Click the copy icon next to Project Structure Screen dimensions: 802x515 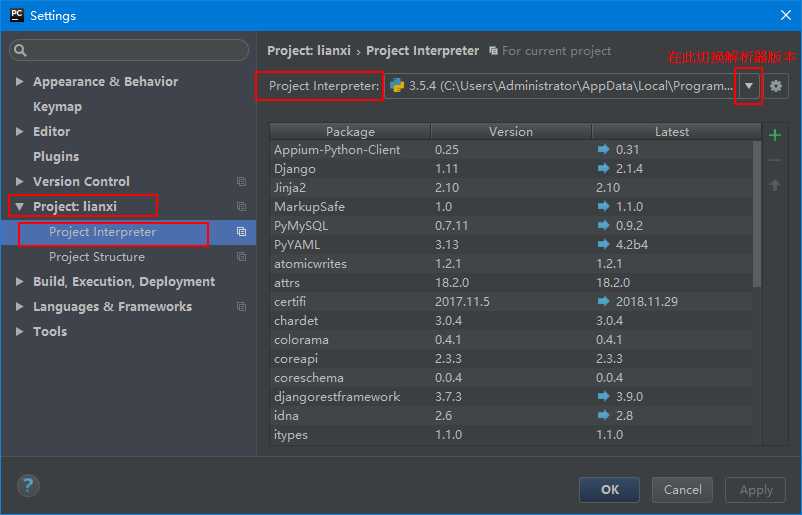pyautogui.click(x=241, y=257)
